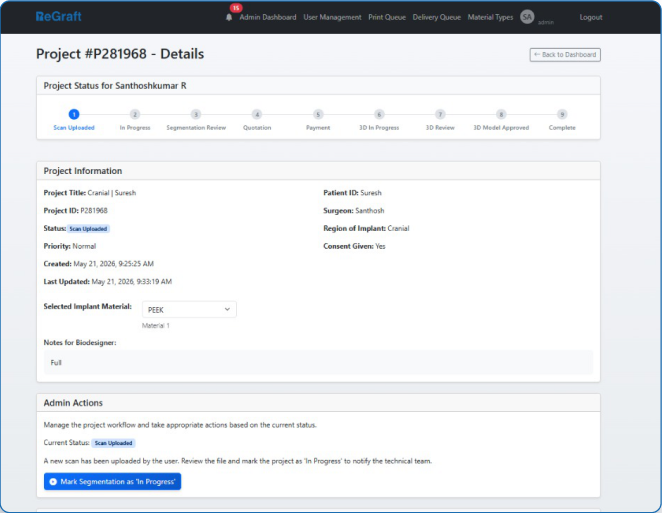Click the ReGraft logo

[59, 16]
